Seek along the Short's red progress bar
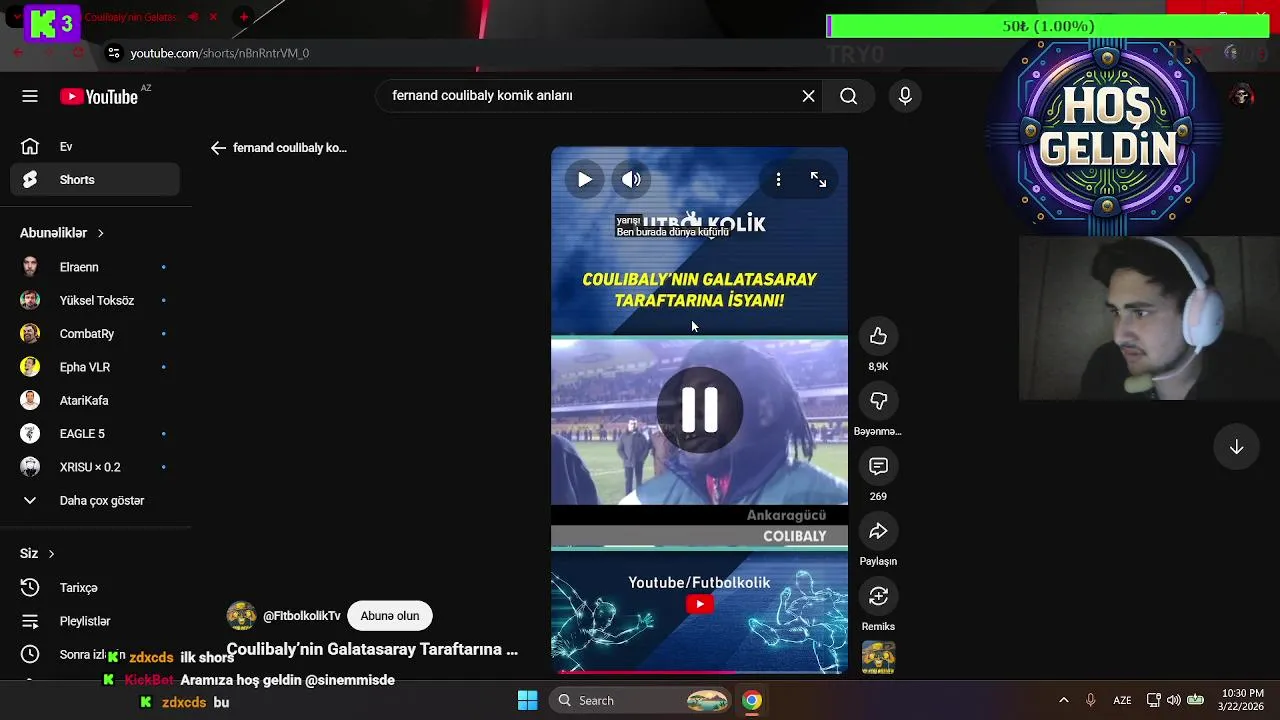Viewport: 1280px width, 720px height. pos(699,672)
